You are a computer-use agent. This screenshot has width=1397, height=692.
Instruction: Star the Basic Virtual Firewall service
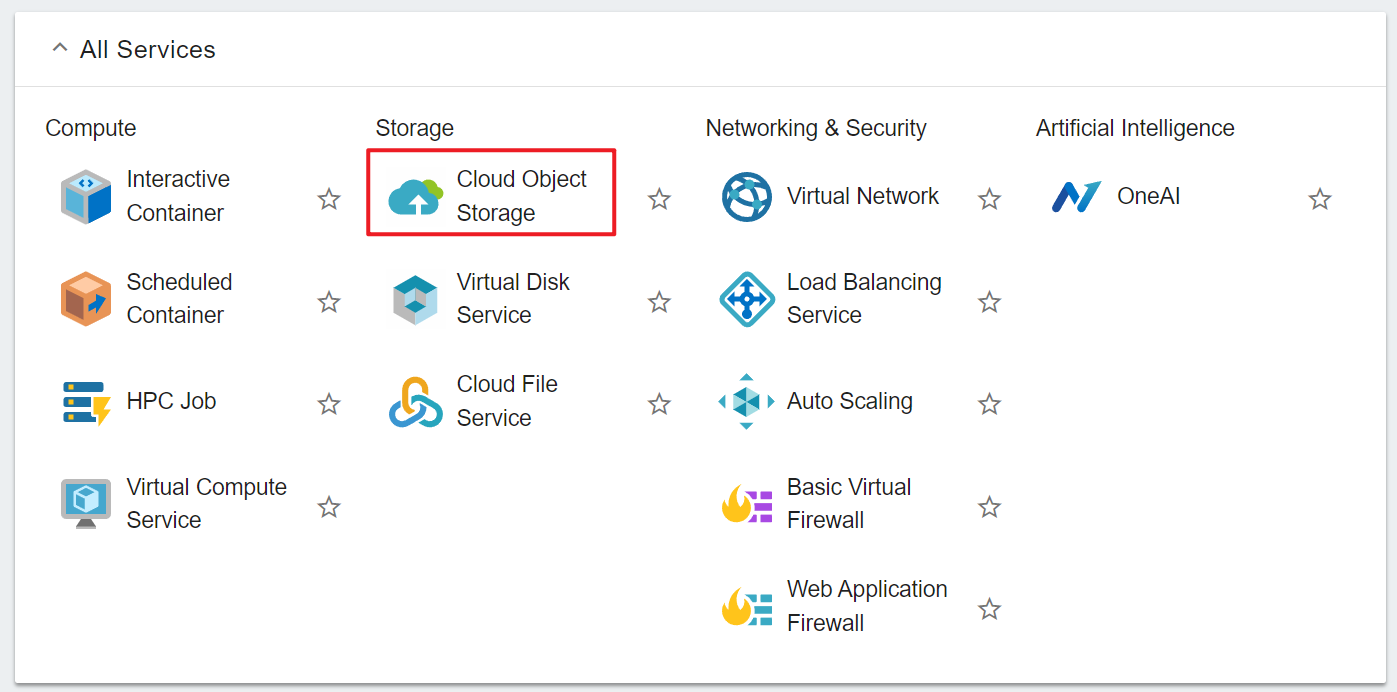click(x=989, y=507)
